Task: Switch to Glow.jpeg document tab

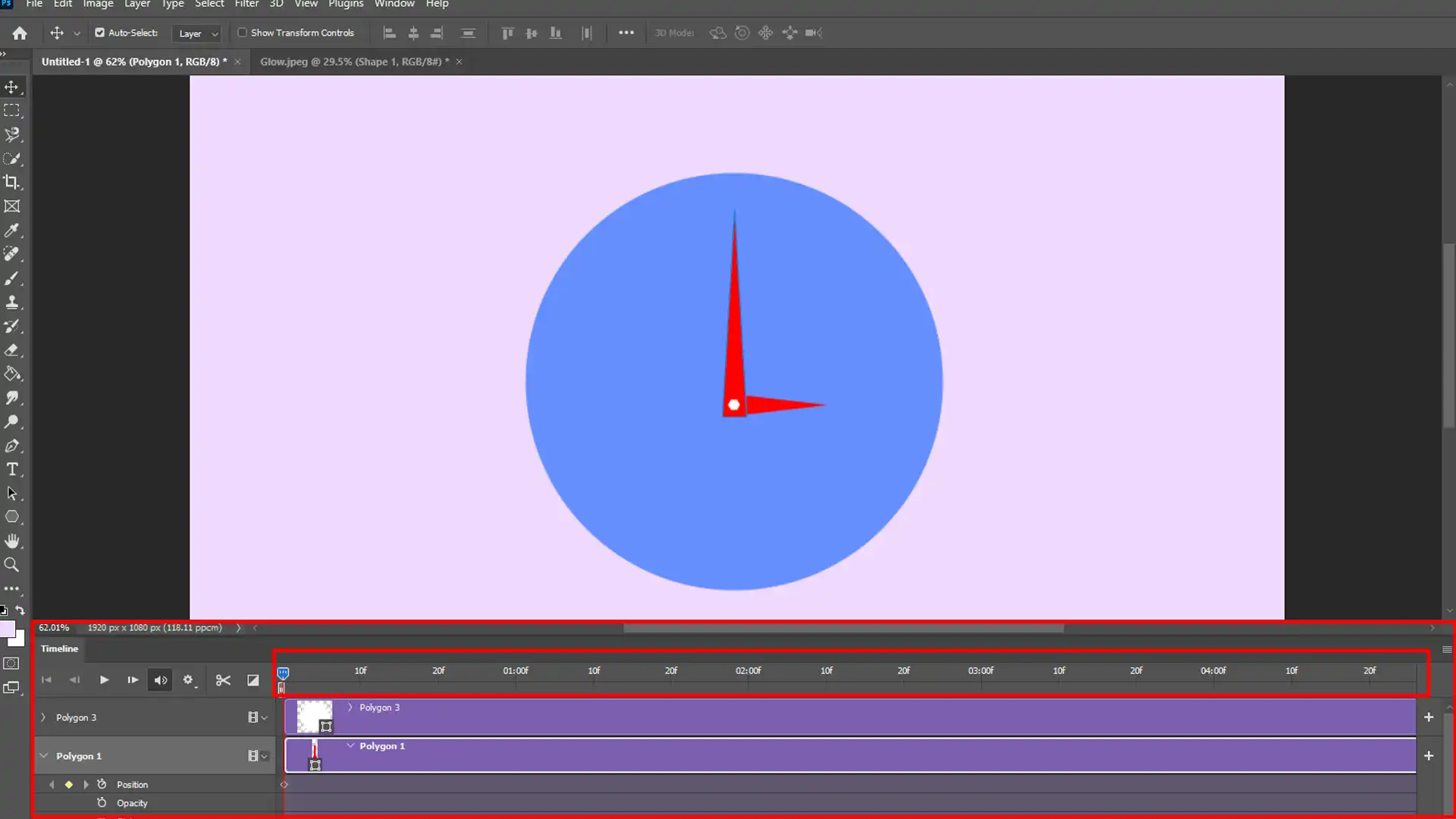Action: (354, 61)
